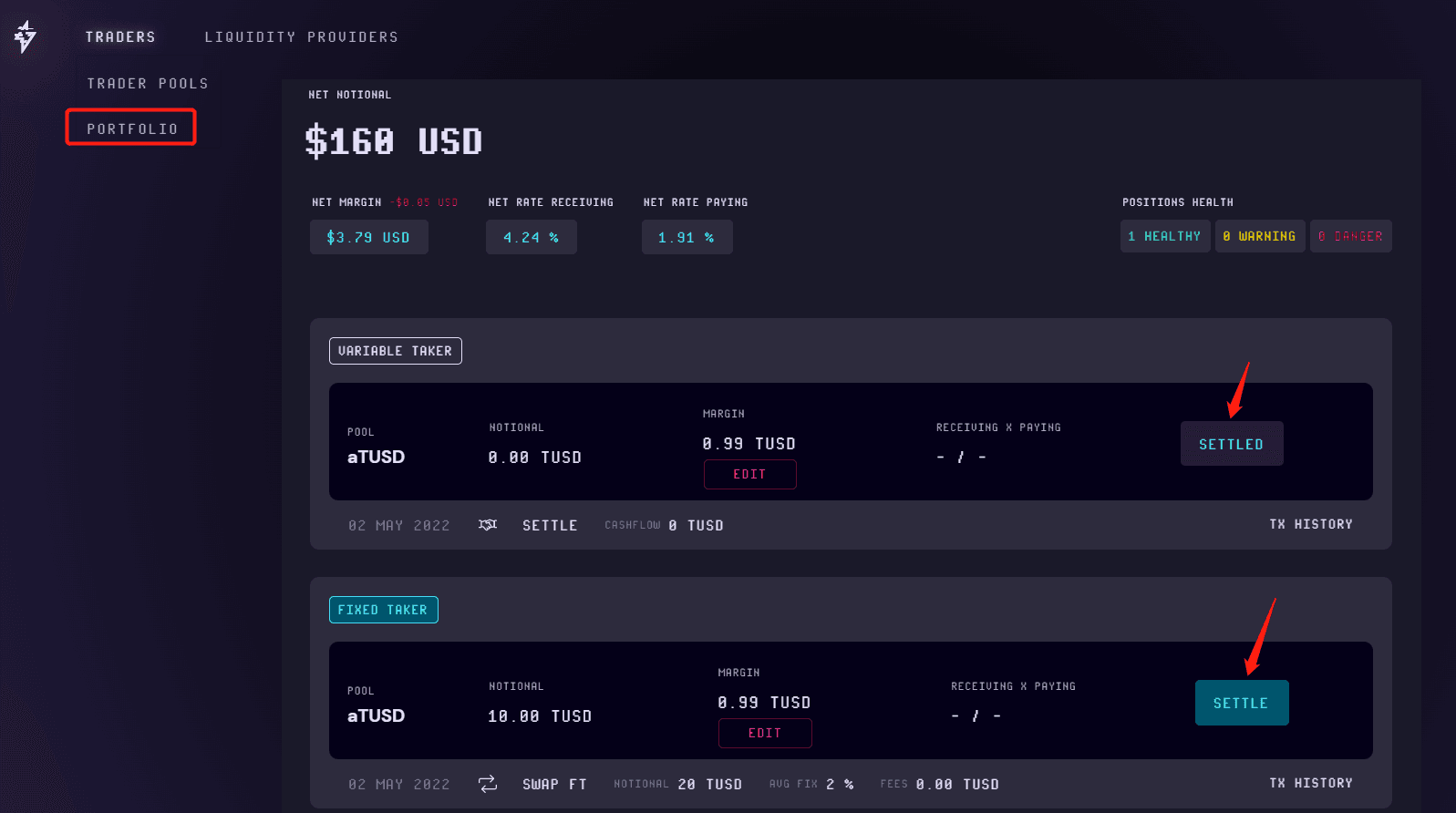
Task: Click Fixed Taker margin 0.99 TUSD
Action: pos(764,703)
